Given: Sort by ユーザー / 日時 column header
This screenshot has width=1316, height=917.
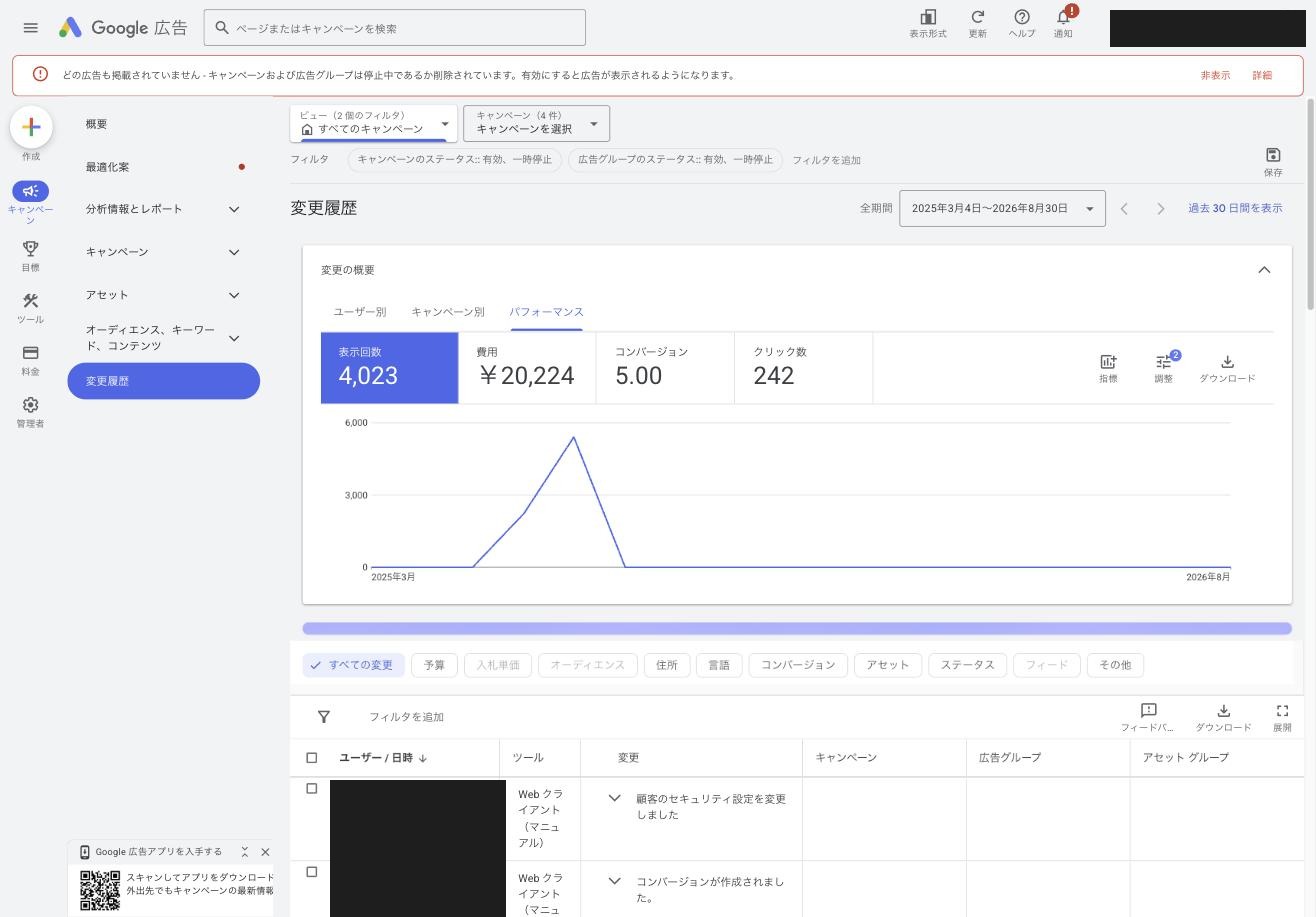Looking at the screenshot, I should pyautogui.click(x=383, y=758).
